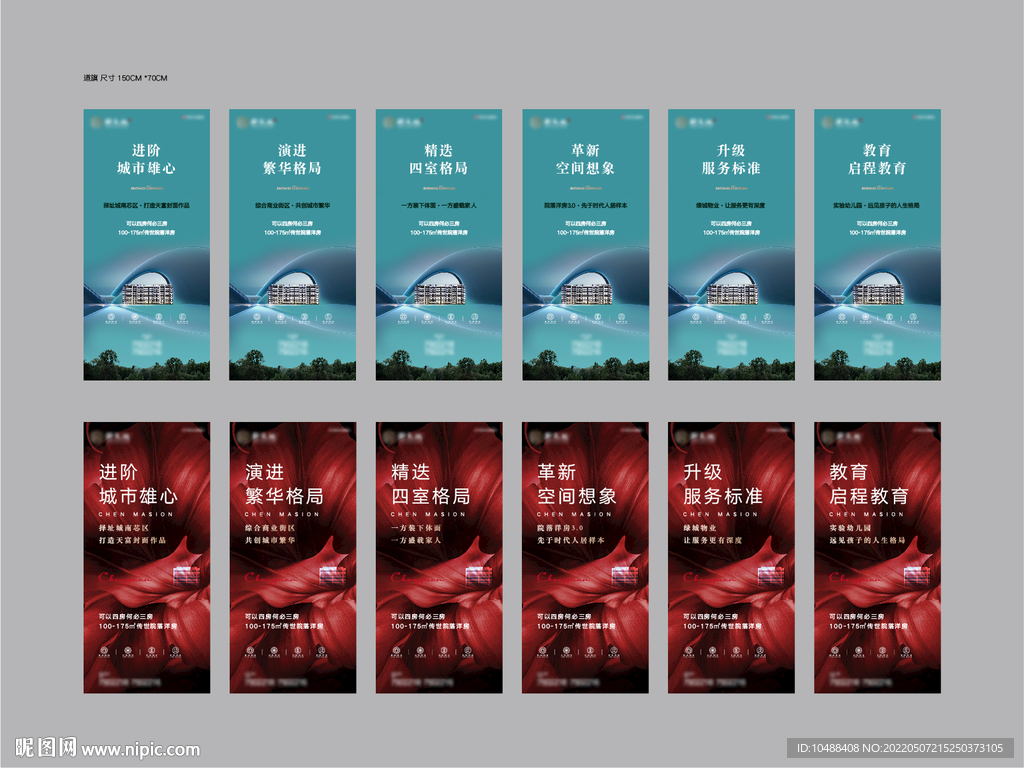Click the 昵图网 watermark logo
This screenshot has width=1024, height=768.
[x=45, y=748]
